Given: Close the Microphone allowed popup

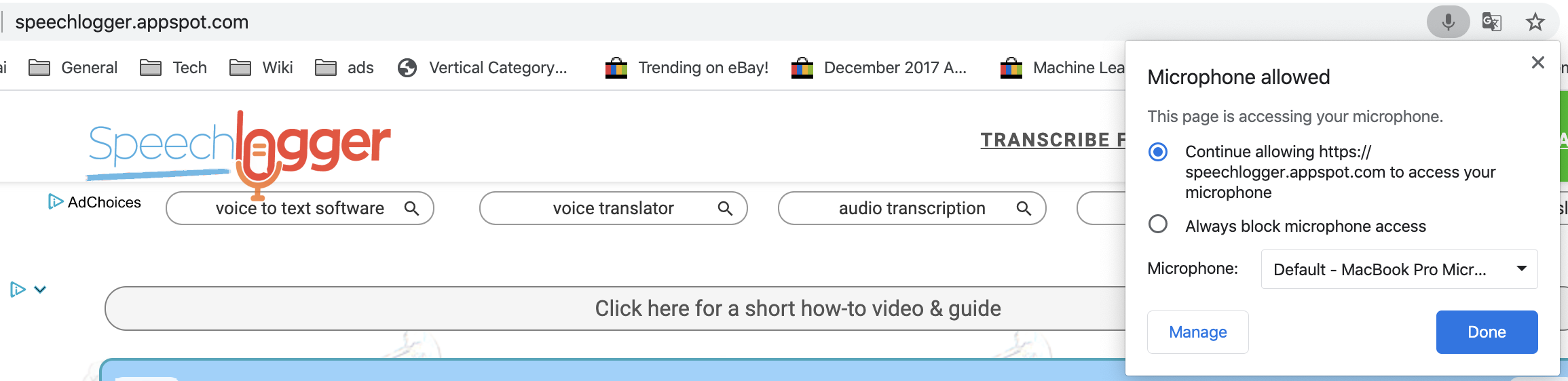Looking at the screenshot, I should tap(1537, 63).
